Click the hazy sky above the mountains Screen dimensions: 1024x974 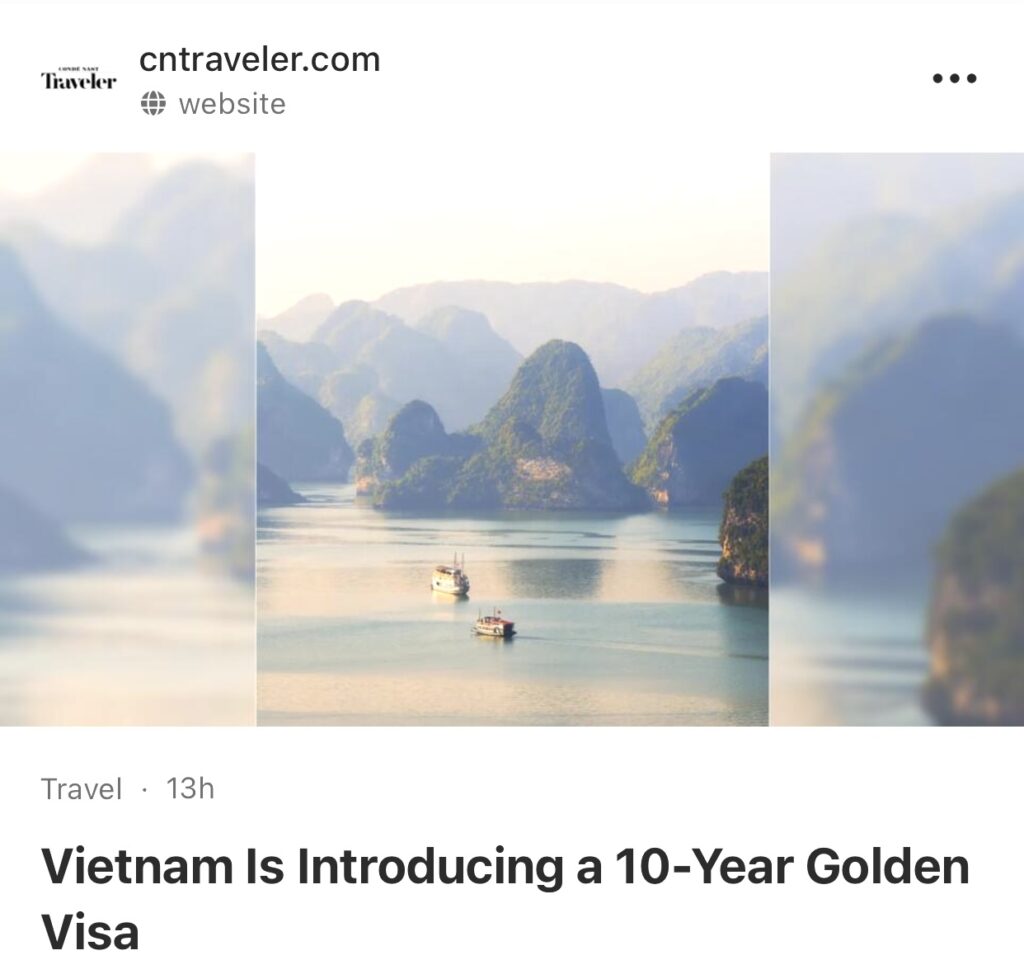[513, 216]
